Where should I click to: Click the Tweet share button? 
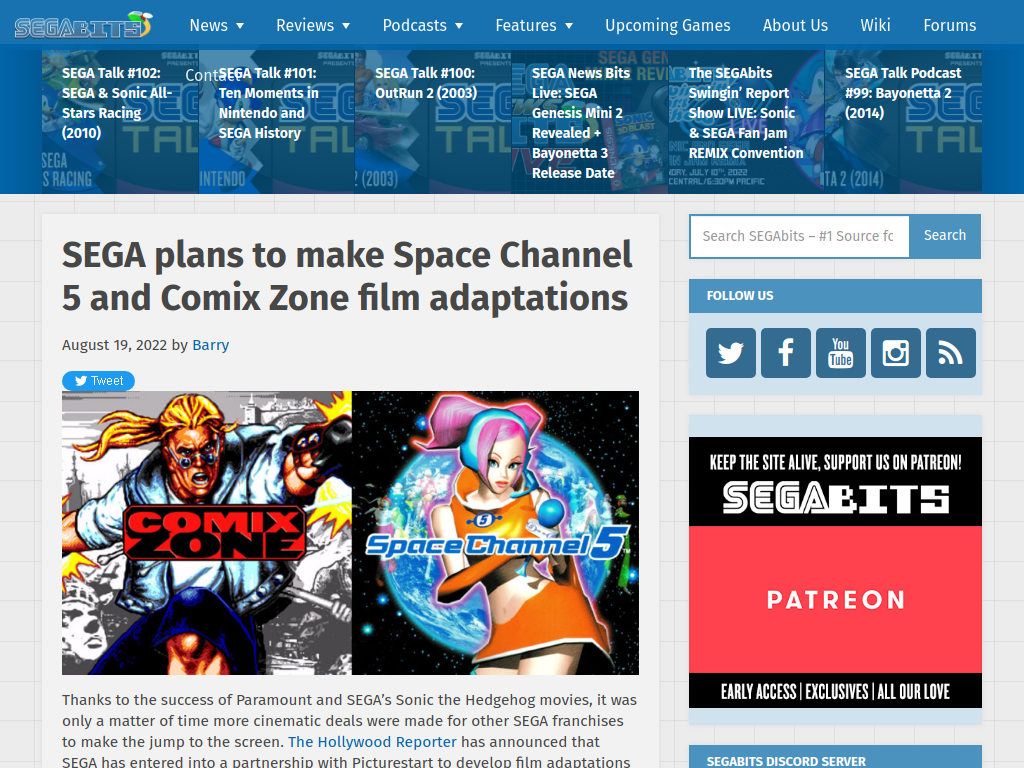(99, 381)
